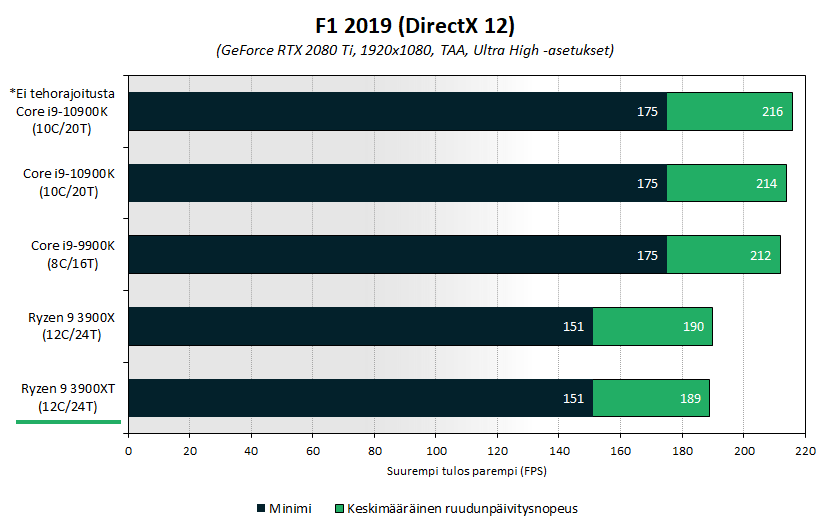The height and width of the screenshot is (530, 830).
Task: Click the 60 tick label on the x-axis
Action: pyautogui.click(x=313, y=451)
